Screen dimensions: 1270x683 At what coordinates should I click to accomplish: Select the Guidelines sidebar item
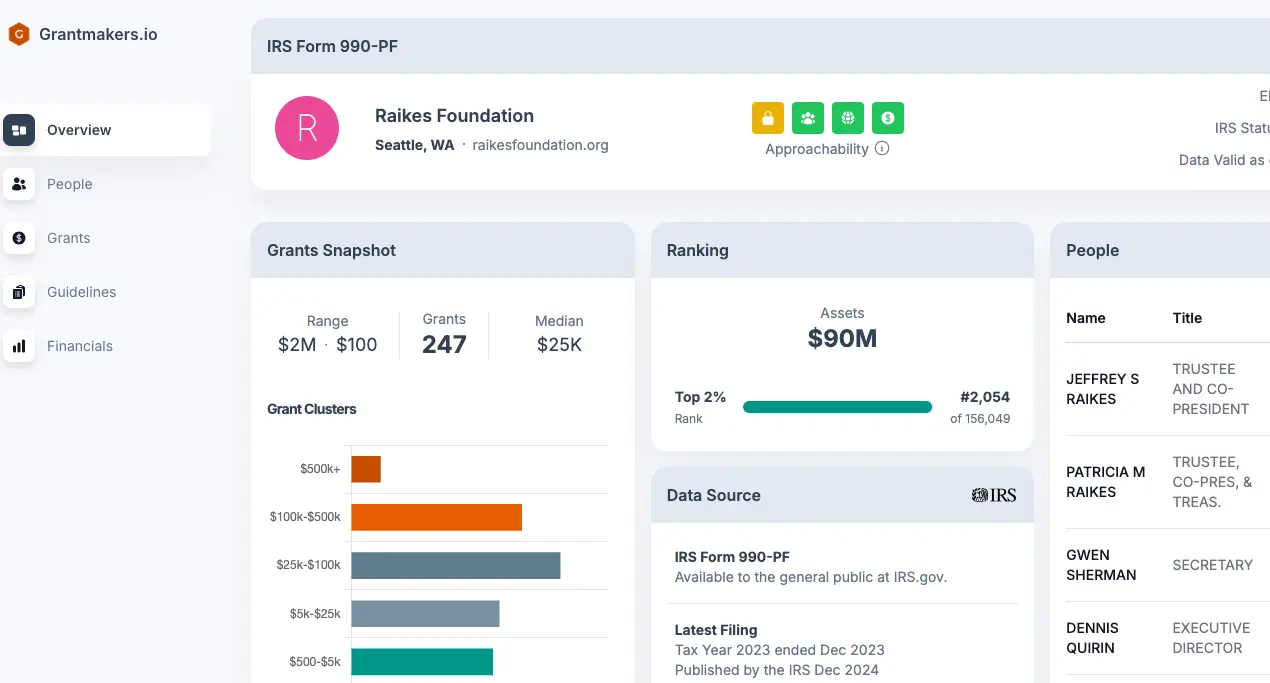(81, 292)
